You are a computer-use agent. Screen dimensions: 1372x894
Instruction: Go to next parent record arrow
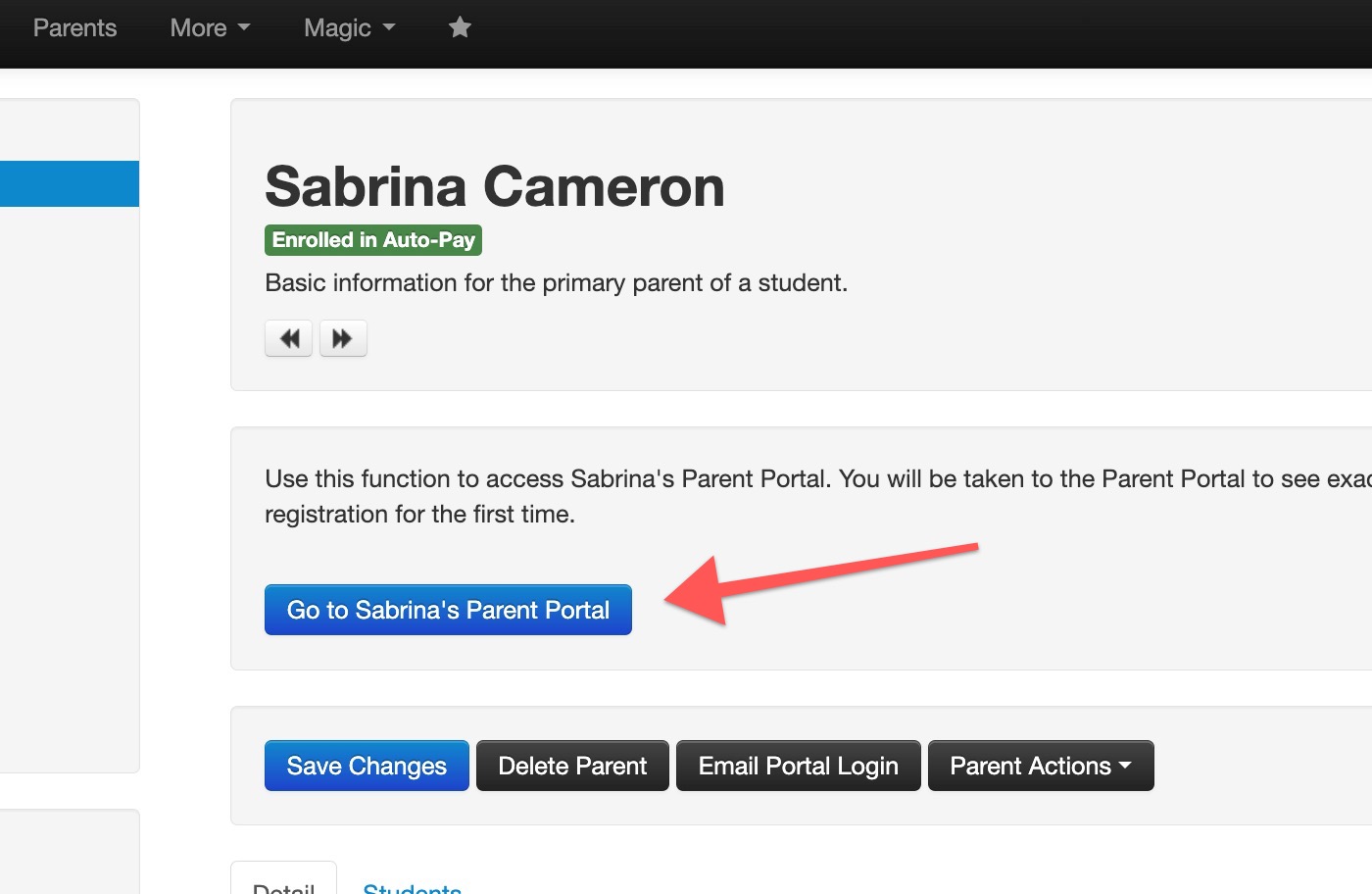[x=343, y=338]
